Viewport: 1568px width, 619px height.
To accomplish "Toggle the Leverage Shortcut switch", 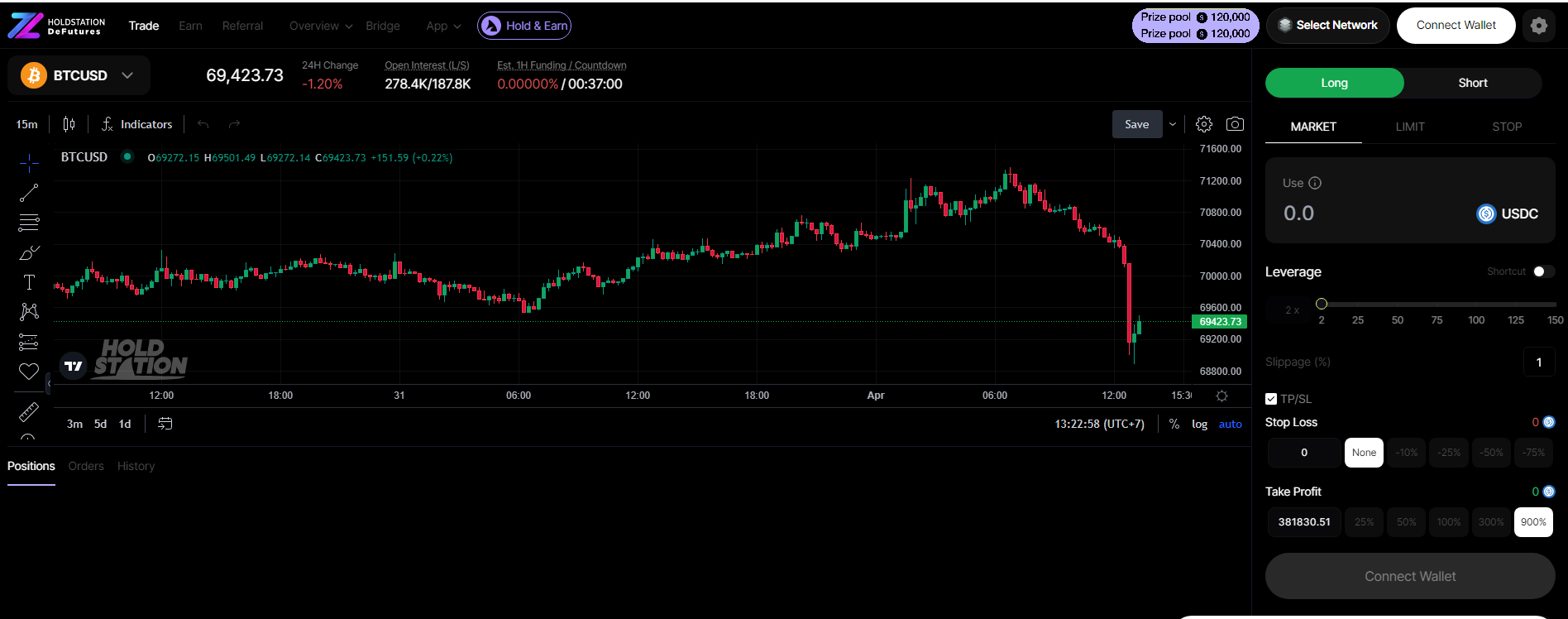I will click(1543, 271).
